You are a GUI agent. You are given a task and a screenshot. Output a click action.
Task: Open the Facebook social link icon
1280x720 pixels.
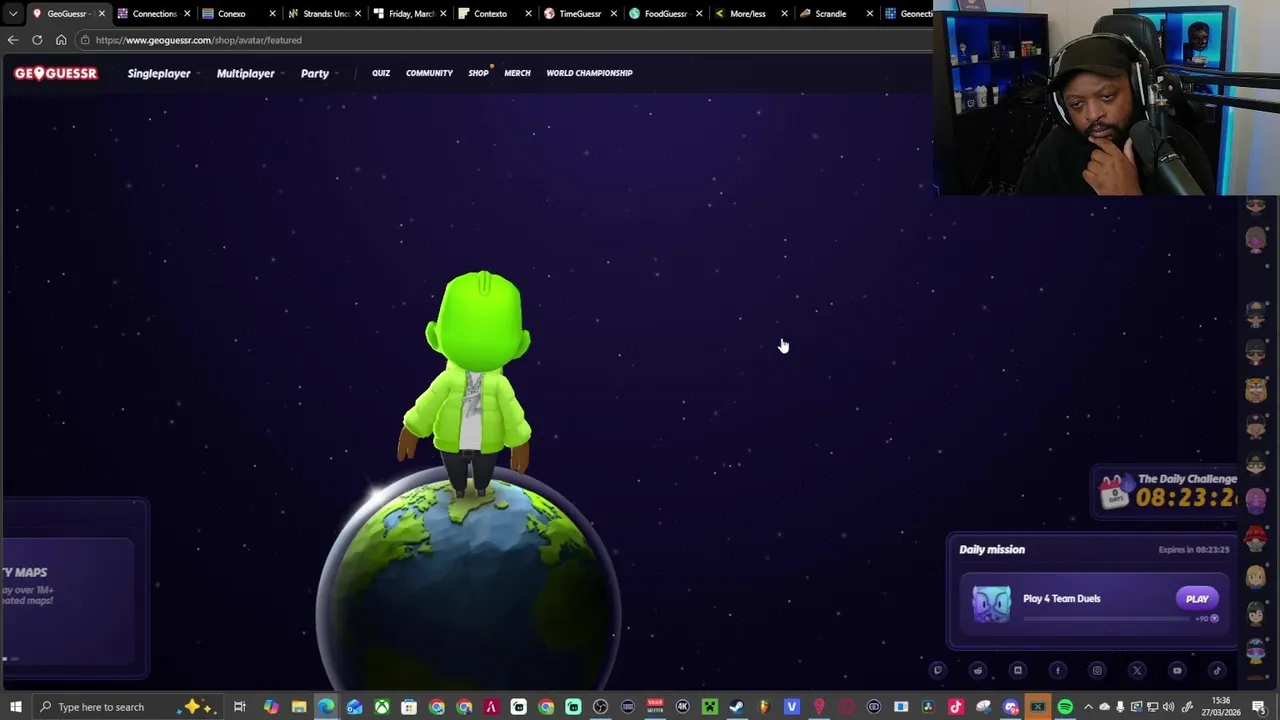[x=1058, y=671]
